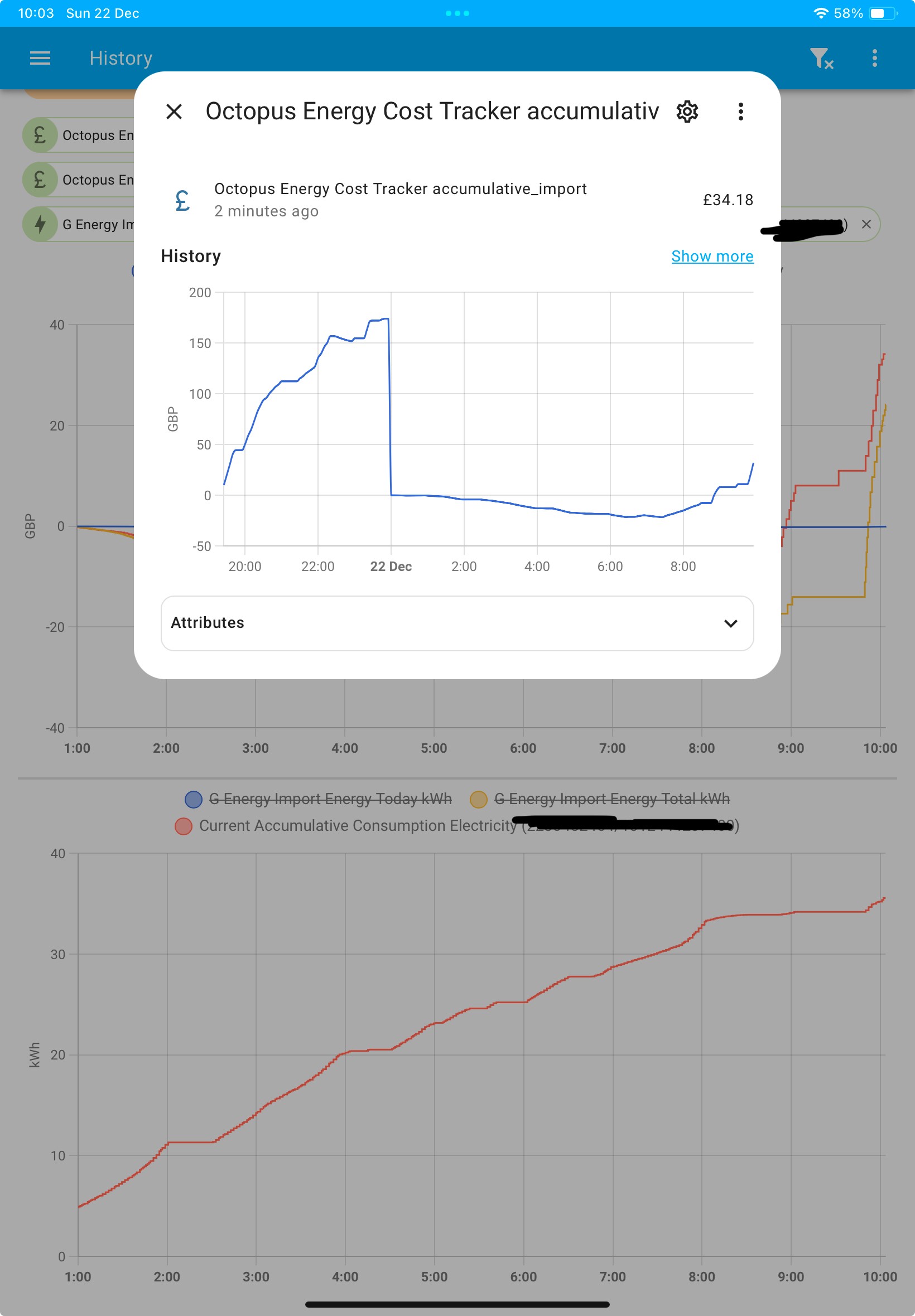
Task: Clear filters with the funnel icon
Action: click(821, 58)
